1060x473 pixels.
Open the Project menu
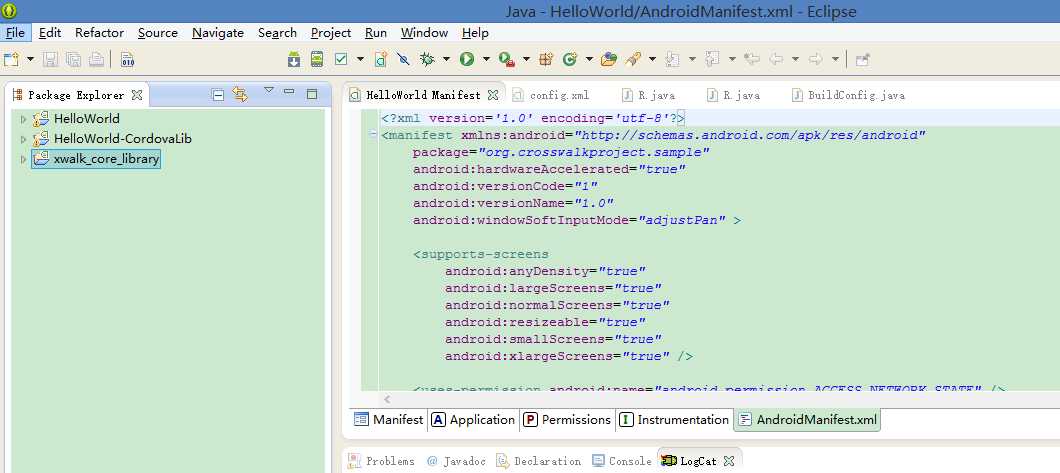pyautogui.click(x=331, y=32)
